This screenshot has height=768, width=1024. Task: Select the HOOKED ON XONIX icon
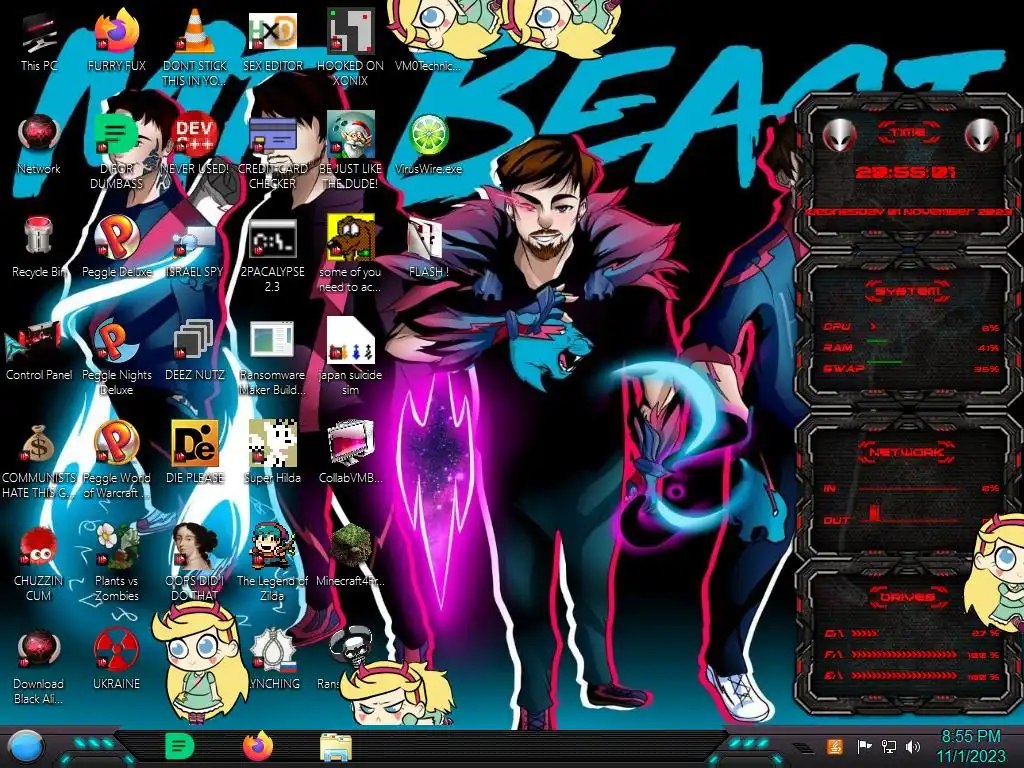coord(350,48)
